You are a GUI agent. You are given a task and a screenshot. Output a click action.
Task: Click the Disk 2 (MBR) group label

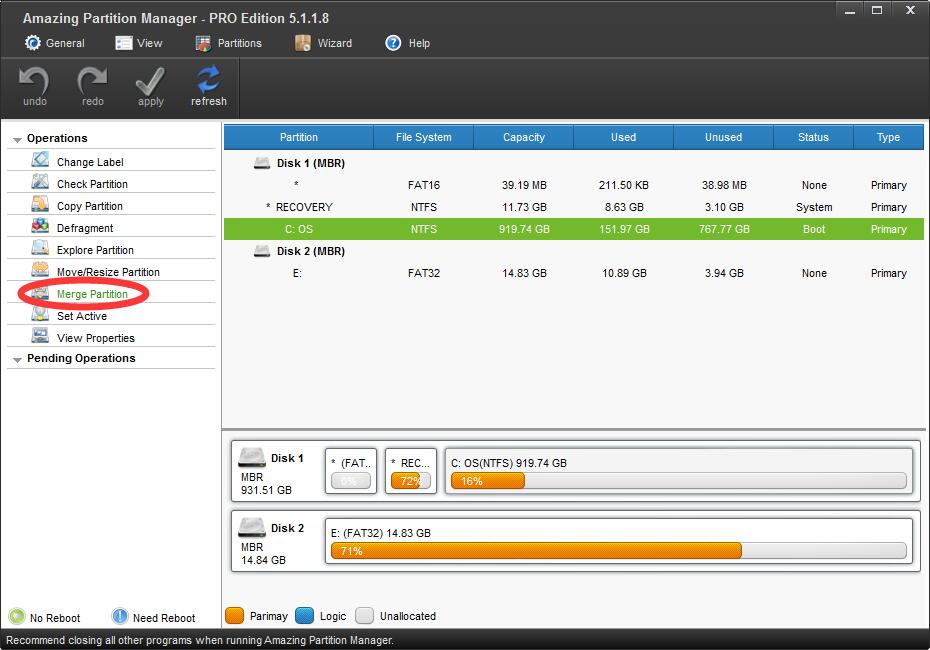click(x=311, y=251)
